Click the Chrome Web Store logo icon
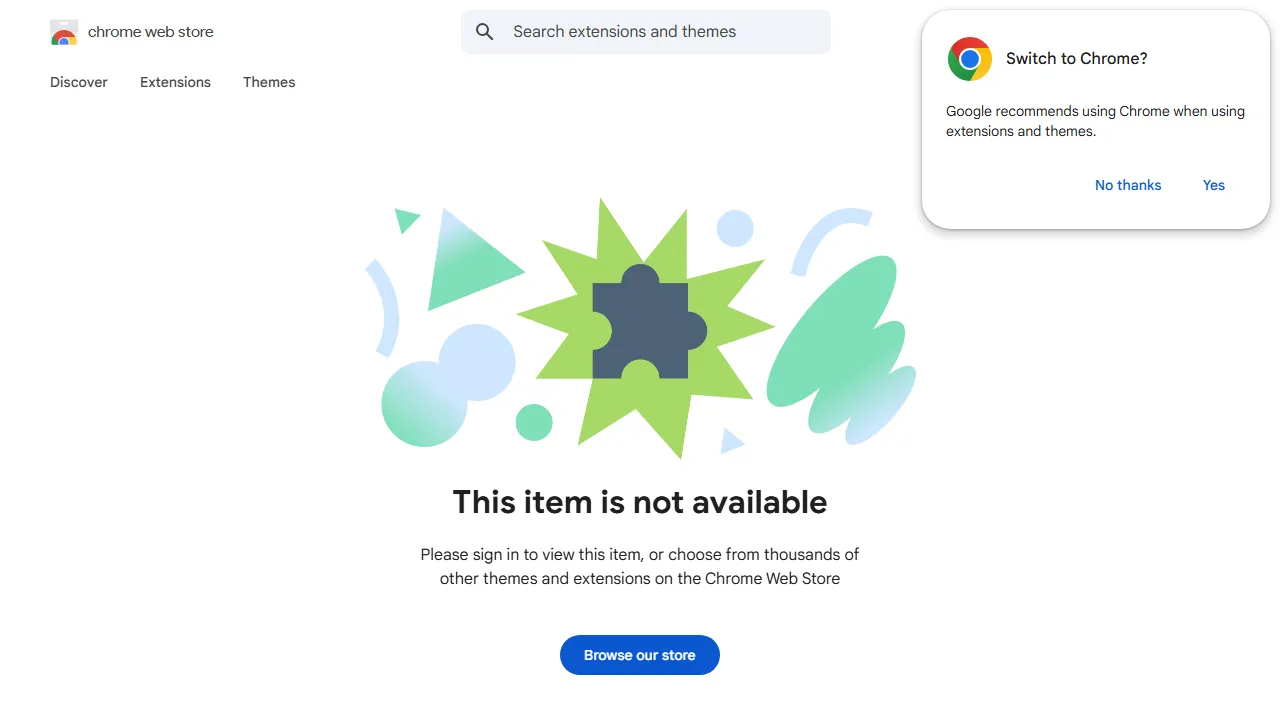 [x=64, y=31]
